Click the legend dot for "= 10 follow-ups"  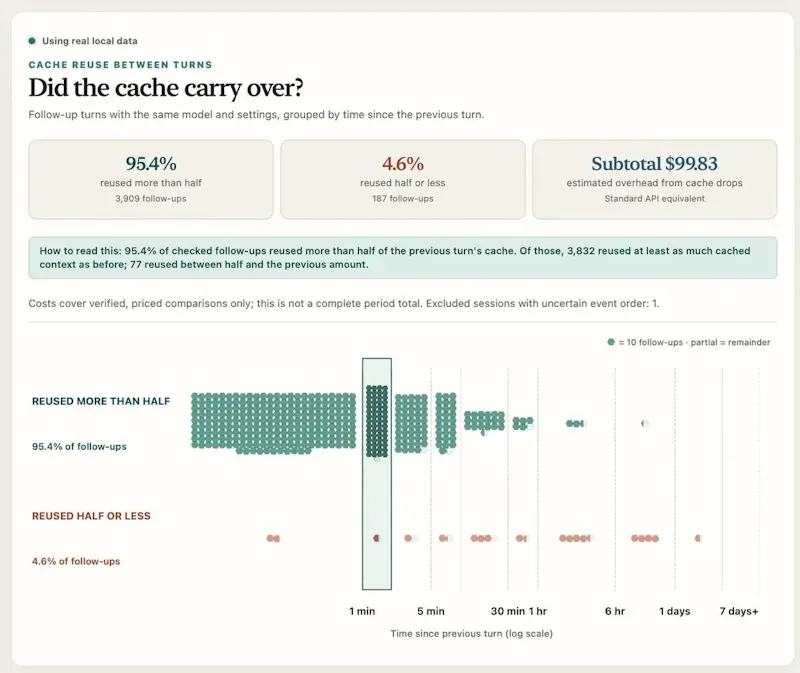point(611,342)
